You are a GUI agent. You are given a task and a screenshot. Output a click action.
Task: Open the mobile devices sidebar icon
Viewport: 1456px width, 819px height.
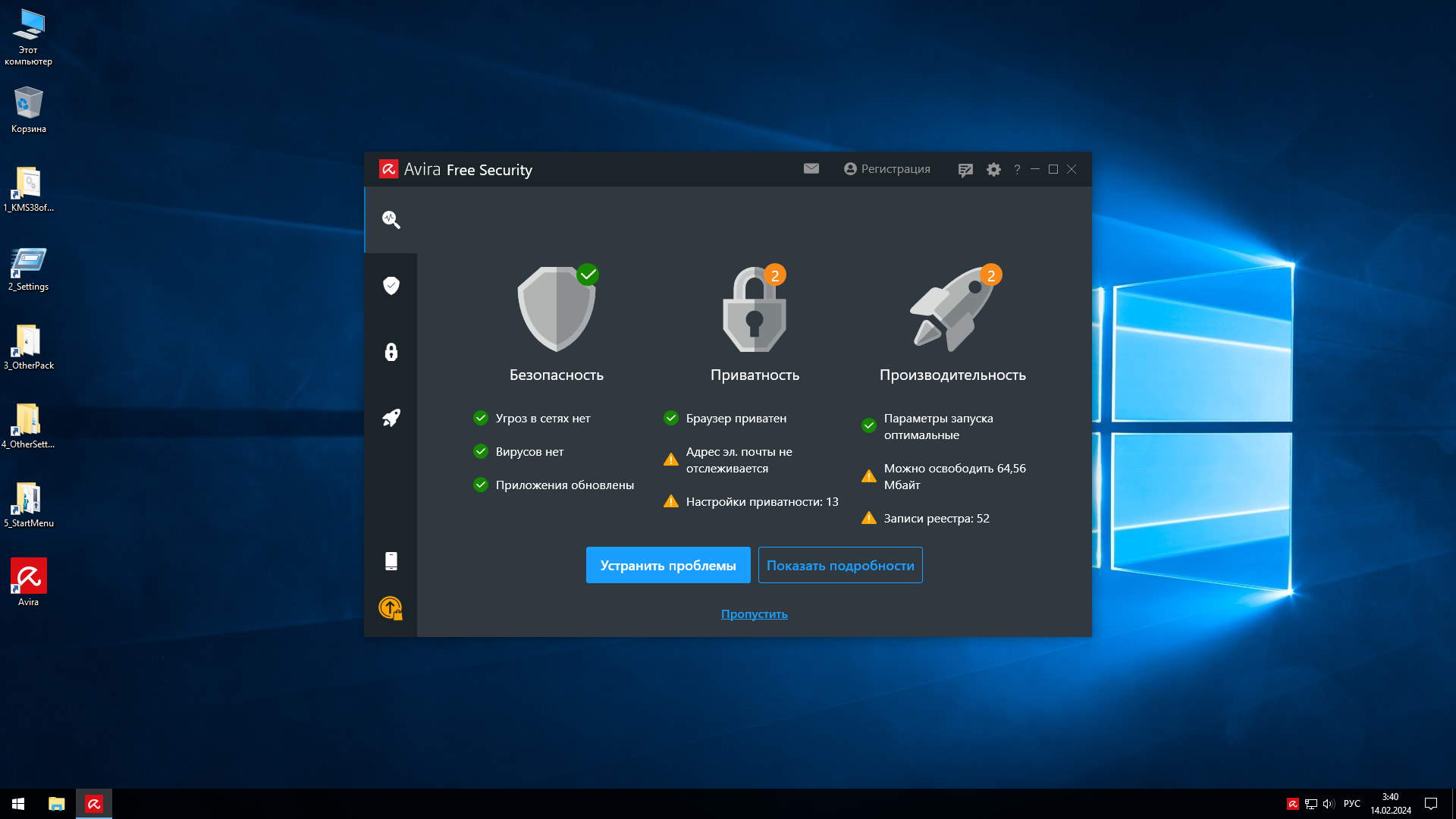(391, 561)
